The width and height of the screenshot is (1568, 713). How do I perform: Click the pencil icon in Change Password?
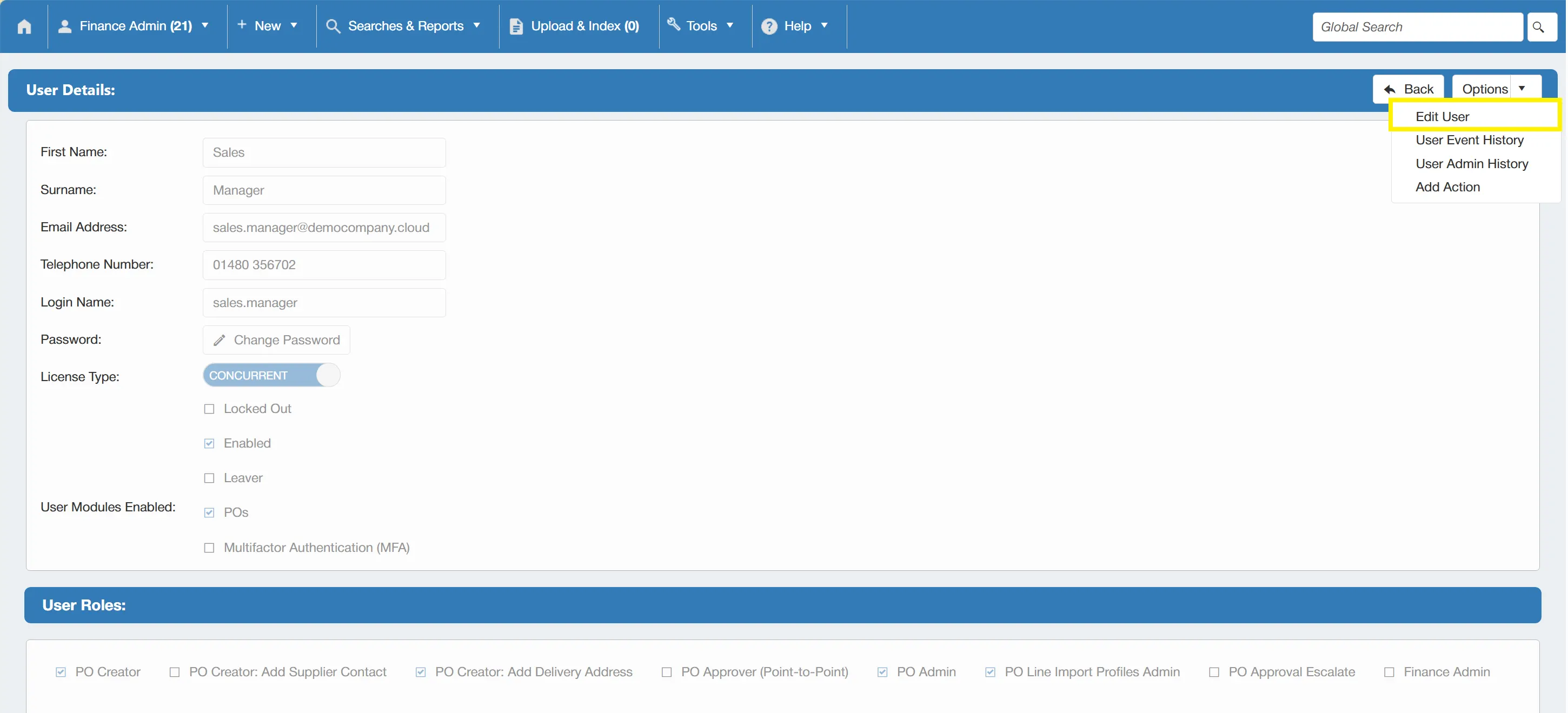(x=220, y=340)
